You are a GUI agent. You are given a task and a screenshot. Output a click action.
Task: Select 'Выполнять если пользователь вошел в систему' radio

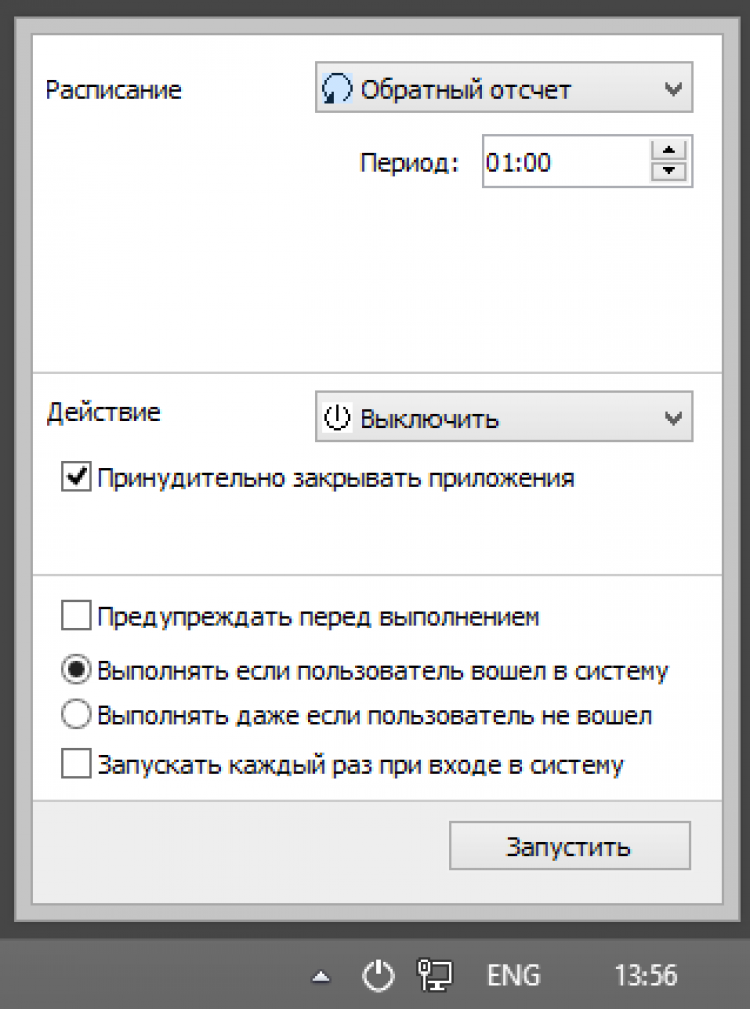pyautogui.click(x=76, y=669)
